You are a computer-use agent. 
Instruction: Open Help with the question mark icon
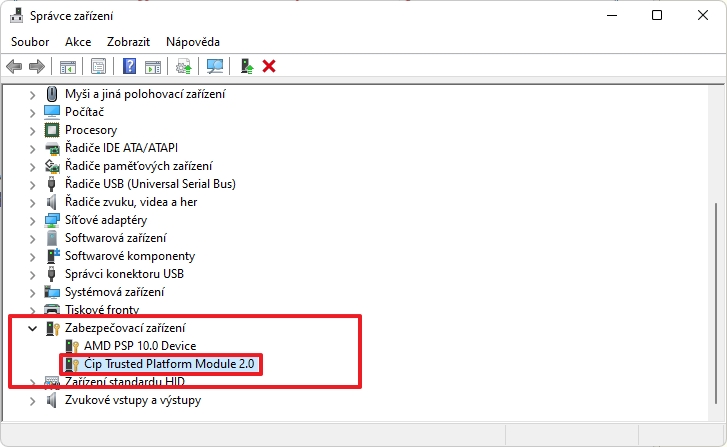(x=129, y=66)
